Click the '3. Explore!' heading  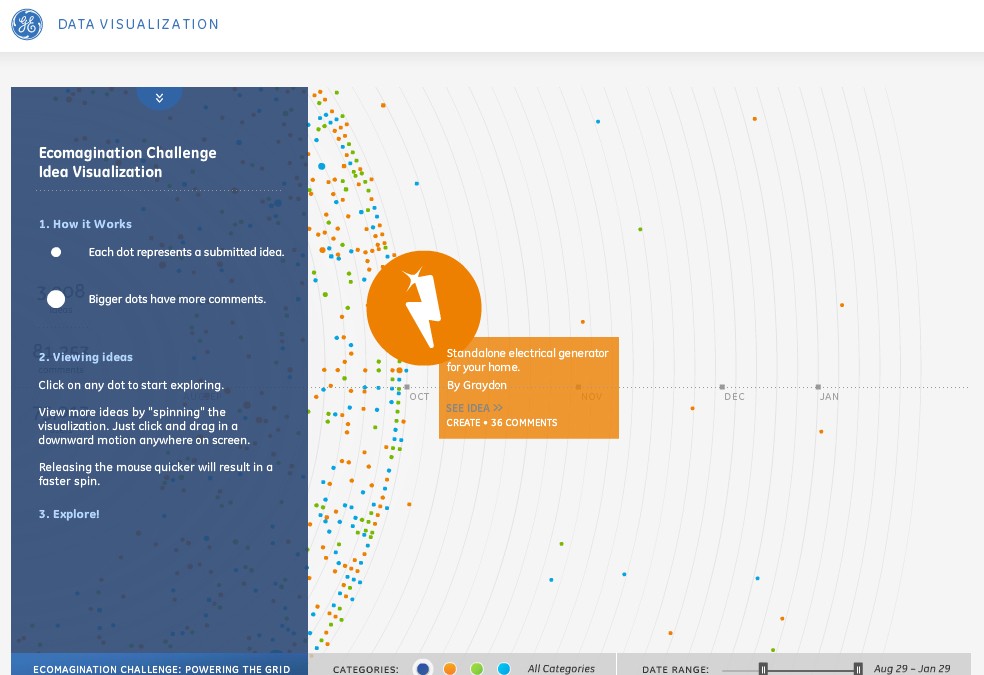click(x=69, y=514)
